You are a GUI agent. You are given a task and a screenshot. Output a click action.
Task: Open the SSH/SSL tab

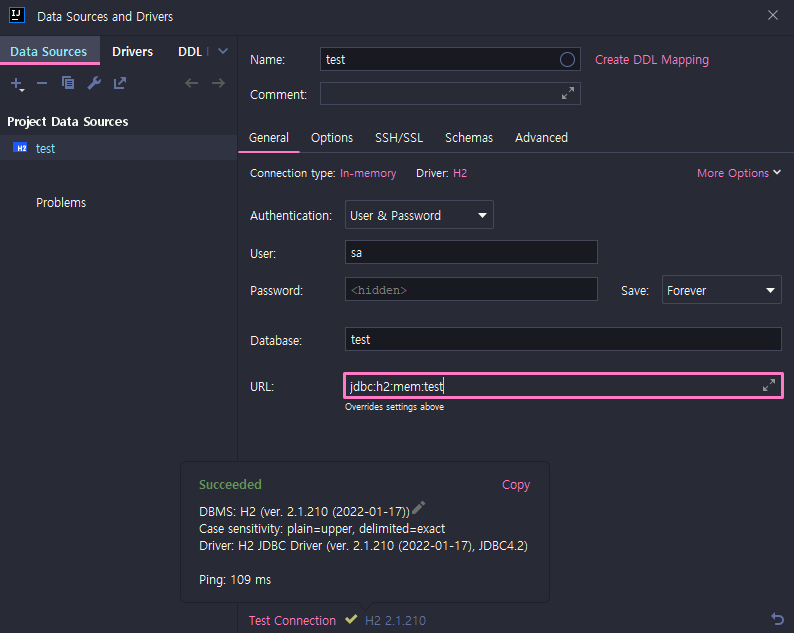pos(399,138)
